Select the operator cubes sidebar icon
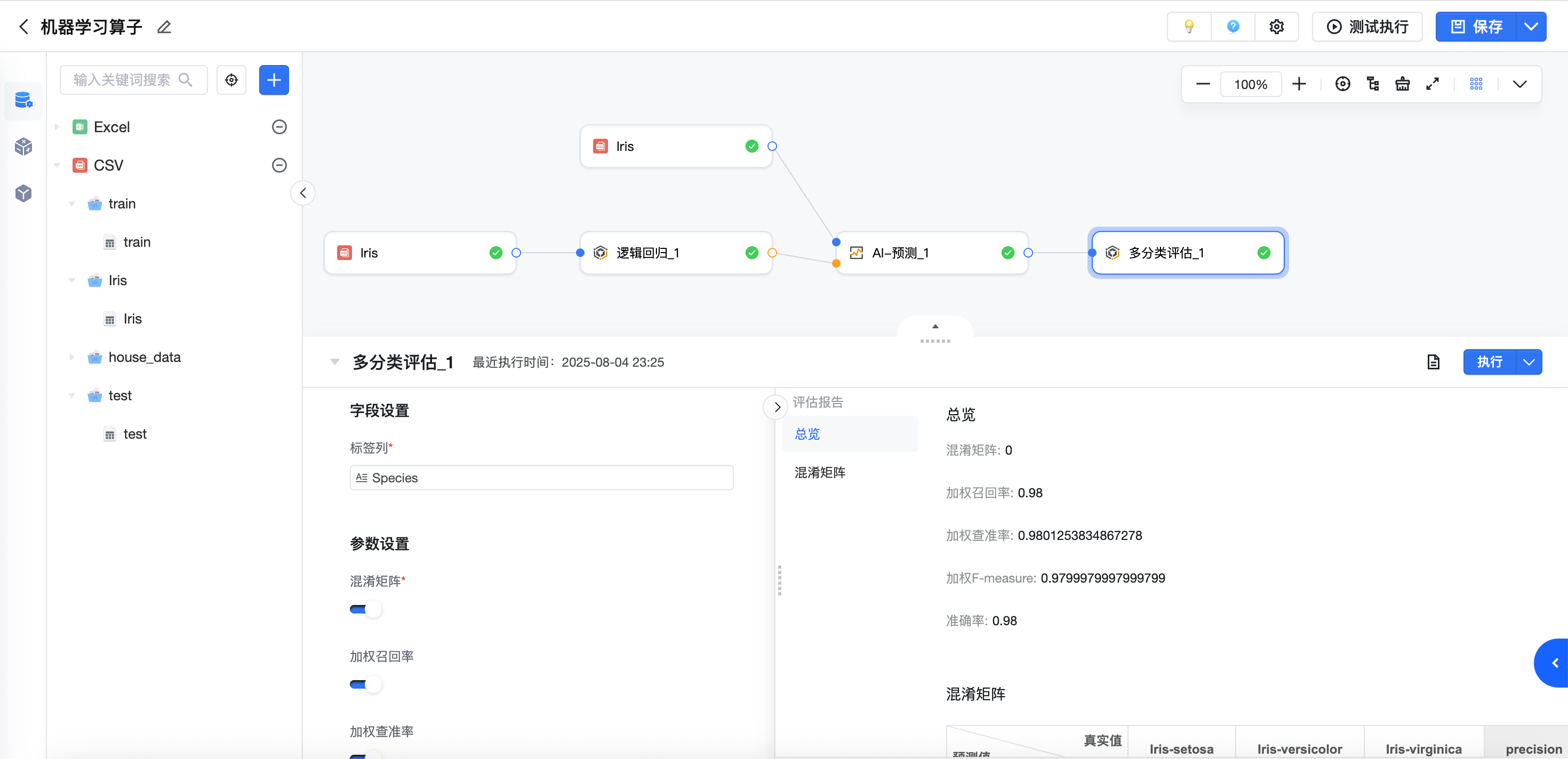 (23, 147)
